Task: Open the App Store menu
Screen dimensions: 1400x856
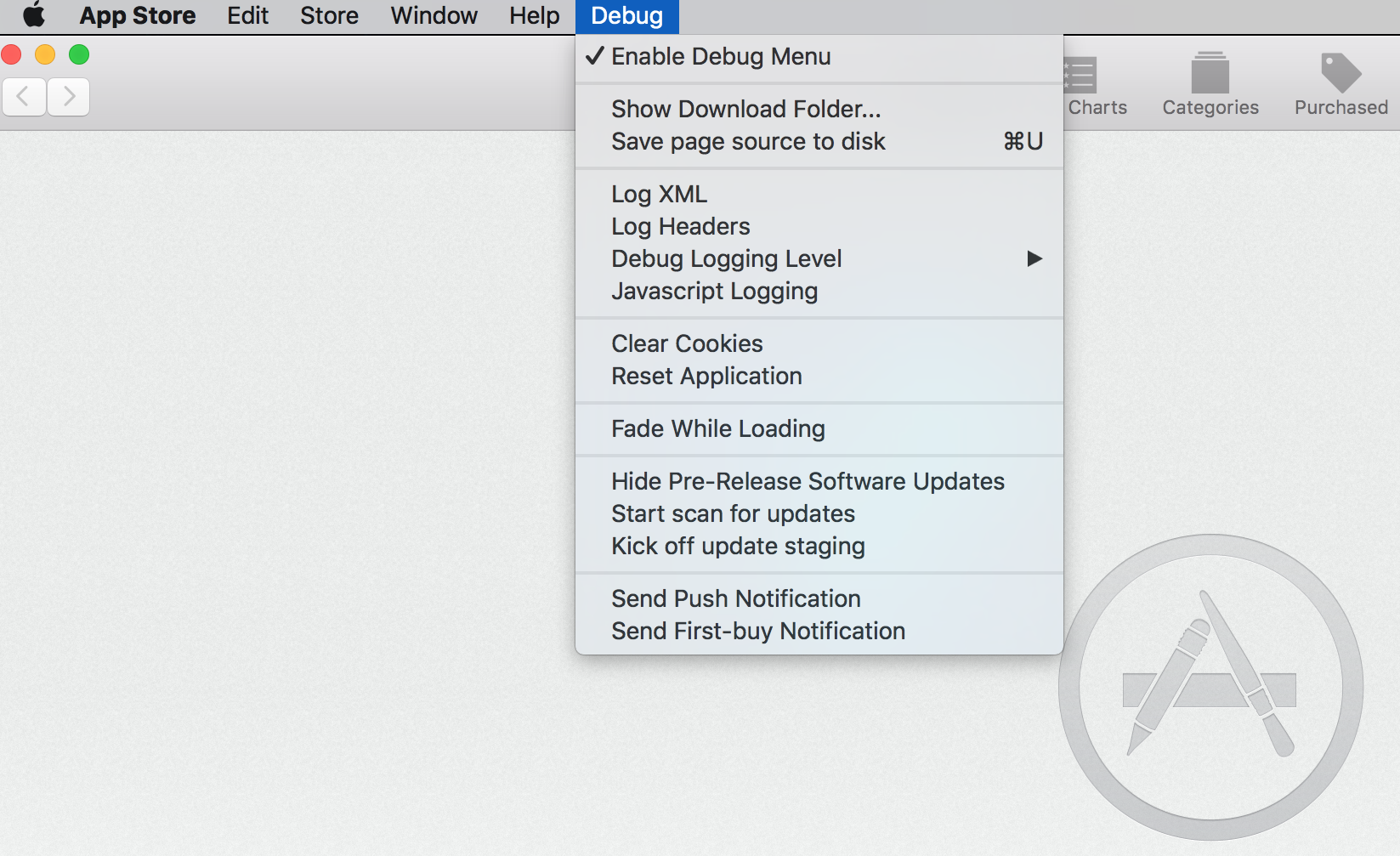Action: pyautogui.click(x=138, y=15)
